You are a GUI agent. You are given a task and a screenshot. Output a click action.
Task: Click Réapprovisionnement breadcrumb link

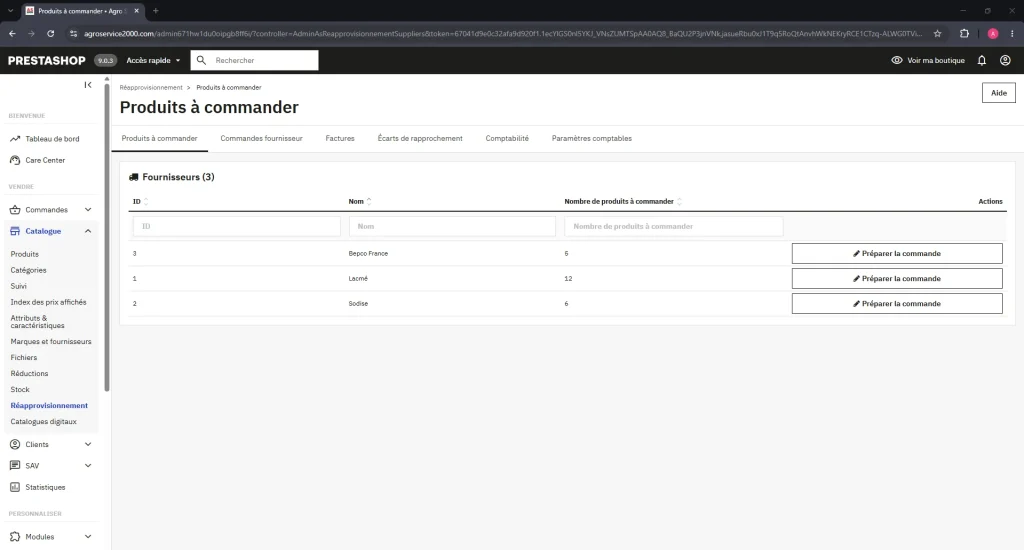click(151, 88)
